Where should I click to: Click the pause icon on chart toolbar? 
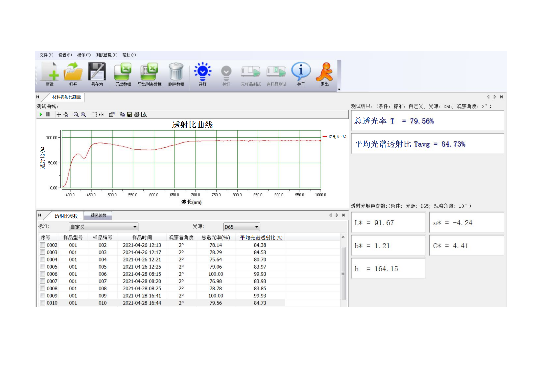click(48, 114)
